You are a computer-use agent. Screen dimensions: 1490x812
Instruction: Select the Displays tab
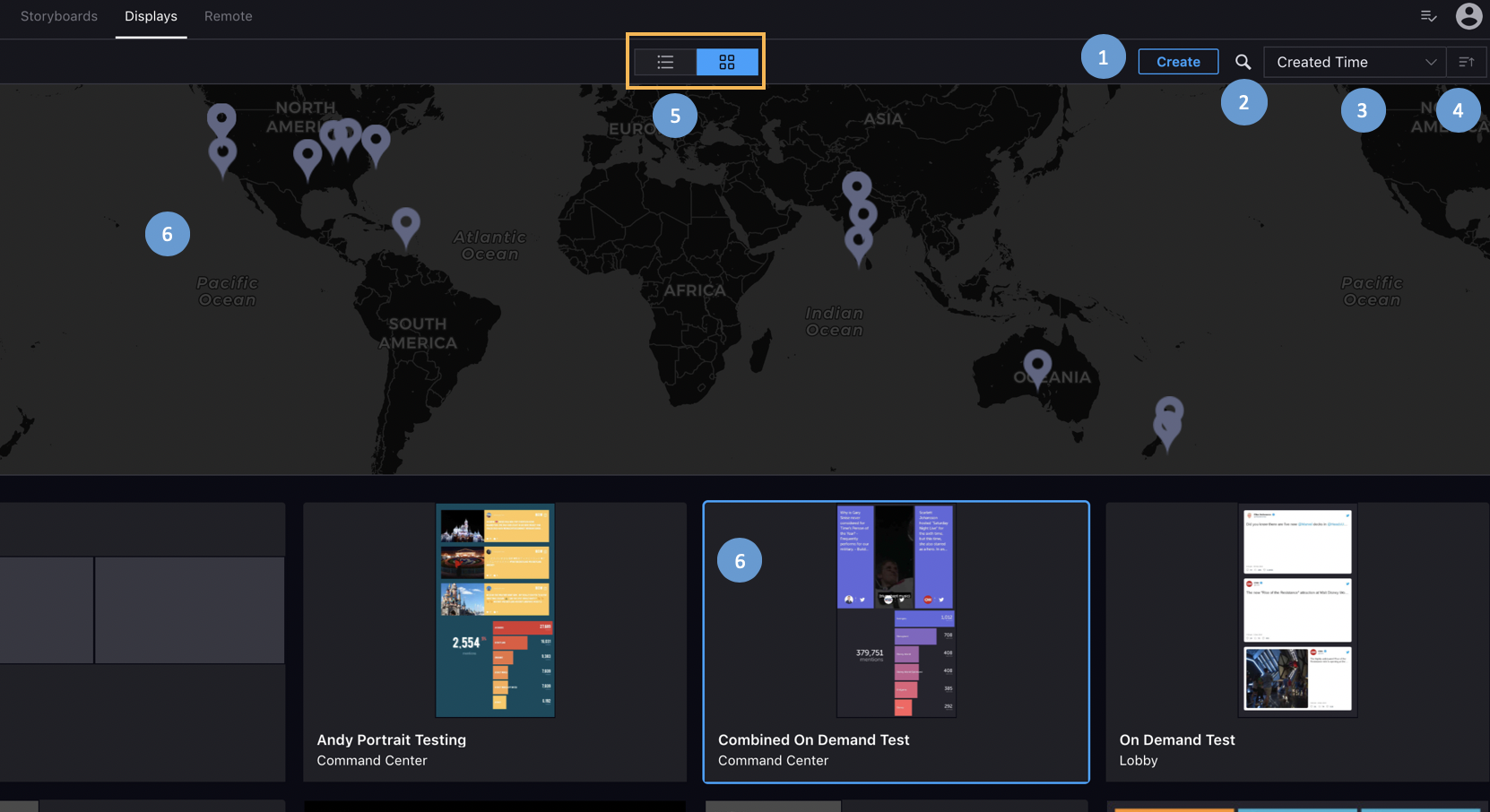[151, 16]
